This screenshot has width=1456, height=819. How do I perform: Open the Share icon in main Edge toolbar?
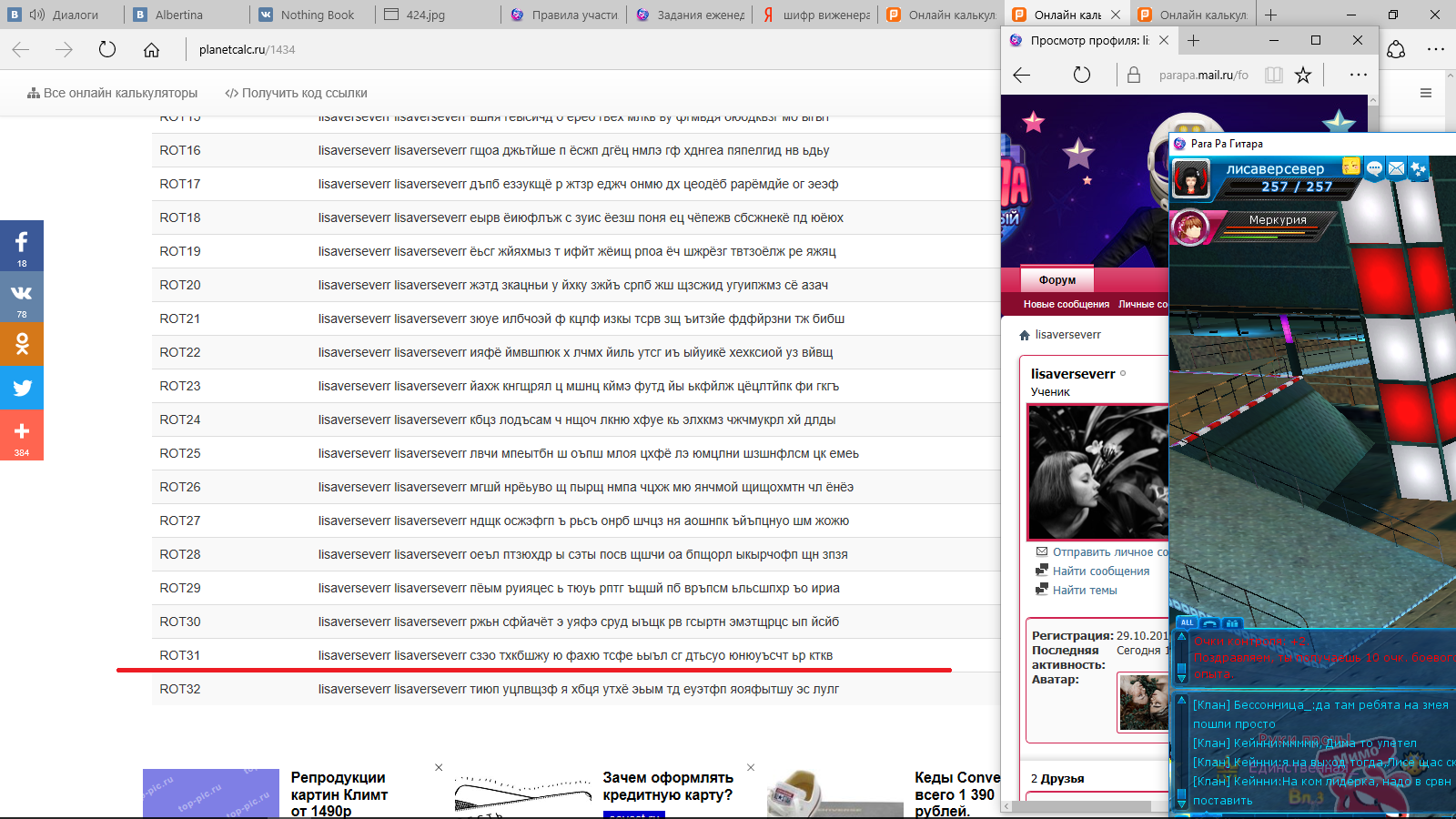(x=1396, y=50)
